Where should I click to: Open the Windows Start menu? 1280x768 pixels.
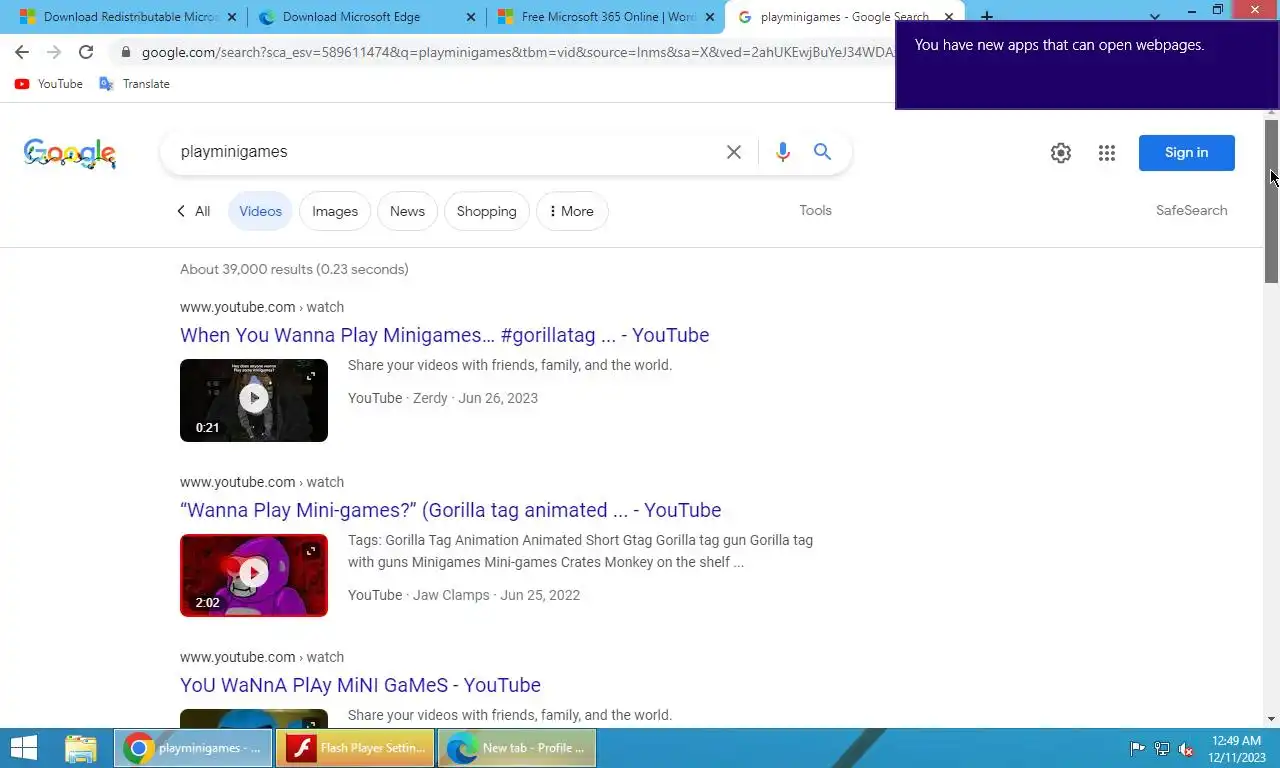(x=24, y=748)
